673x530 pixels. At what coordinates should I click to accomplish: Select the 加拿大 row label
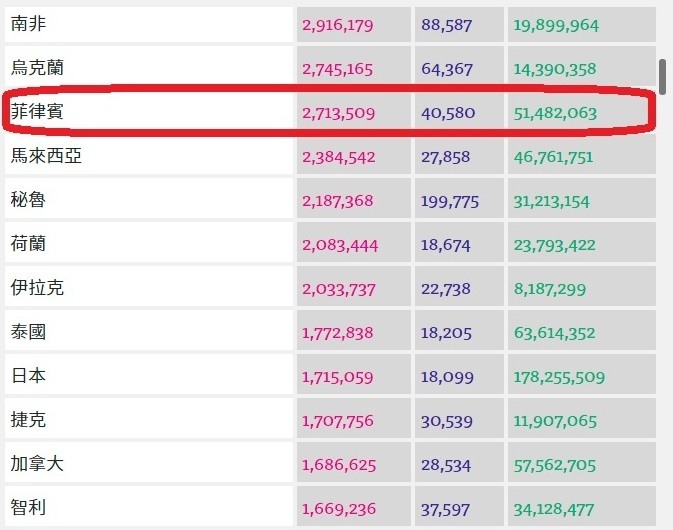click(x=37, y=465)
